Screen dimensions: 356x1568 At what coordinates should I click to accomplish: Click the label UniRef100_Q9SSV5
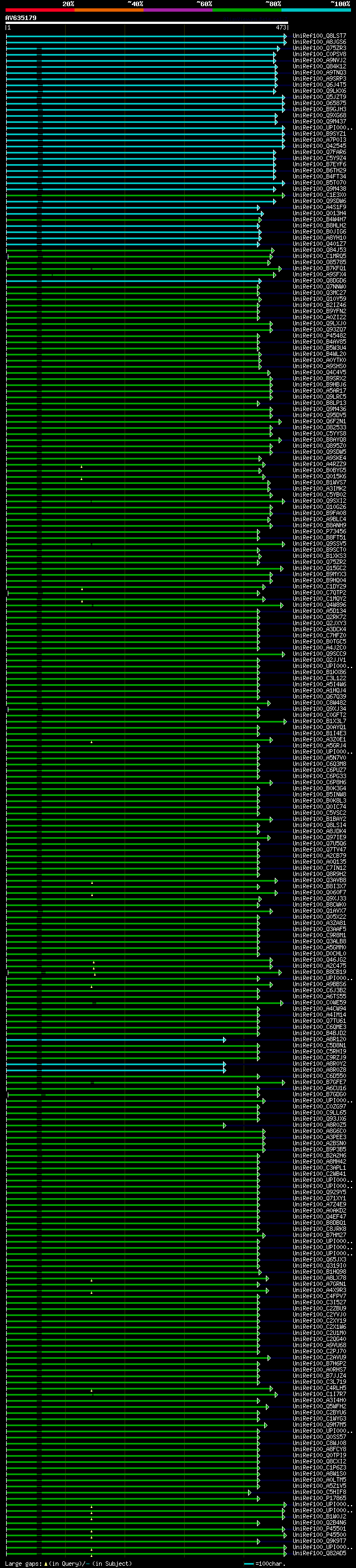coord(319,543)
